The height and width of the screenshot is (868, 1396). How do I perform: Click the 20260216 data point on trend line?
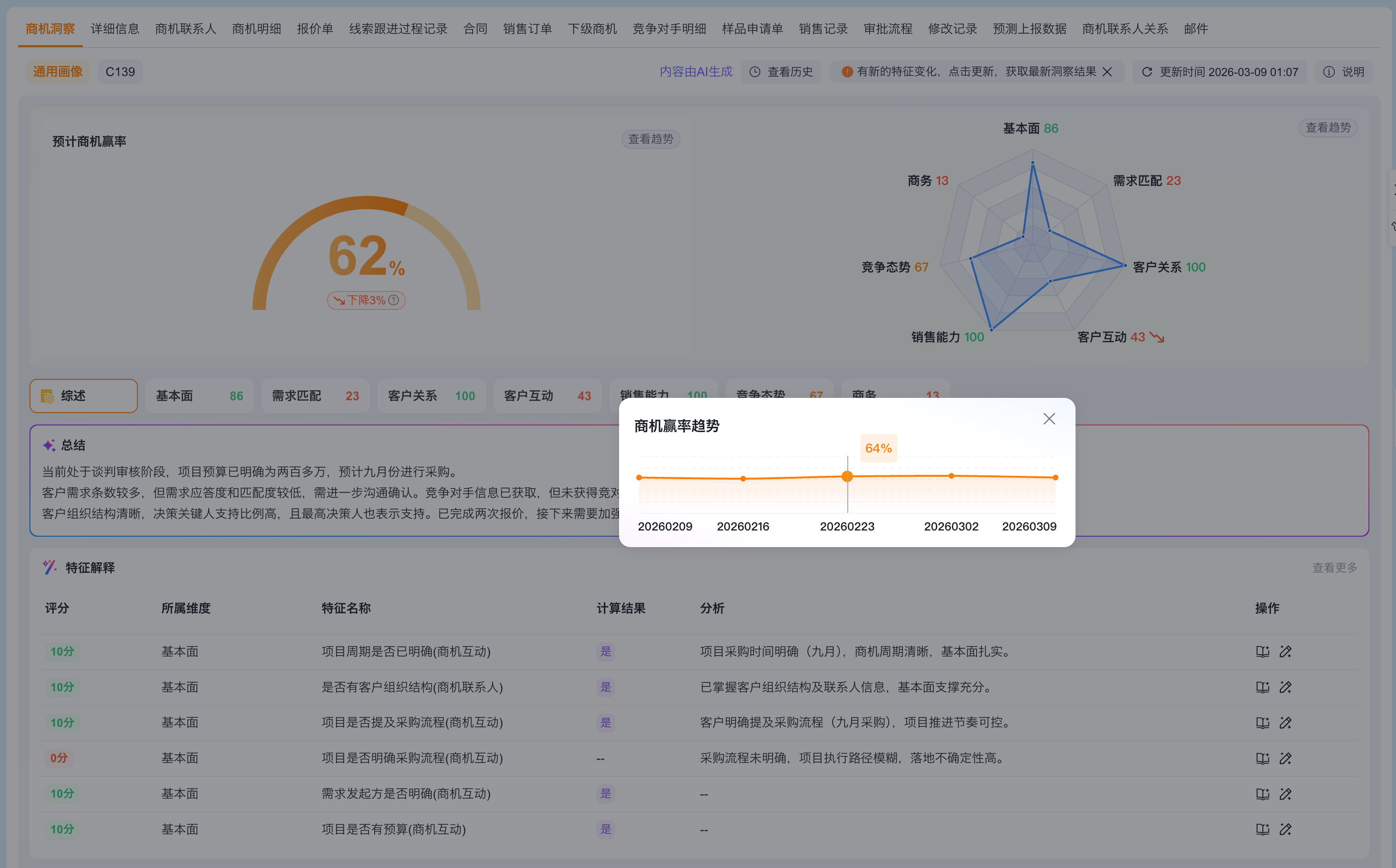pyautogui.click(x=743, y=478)
